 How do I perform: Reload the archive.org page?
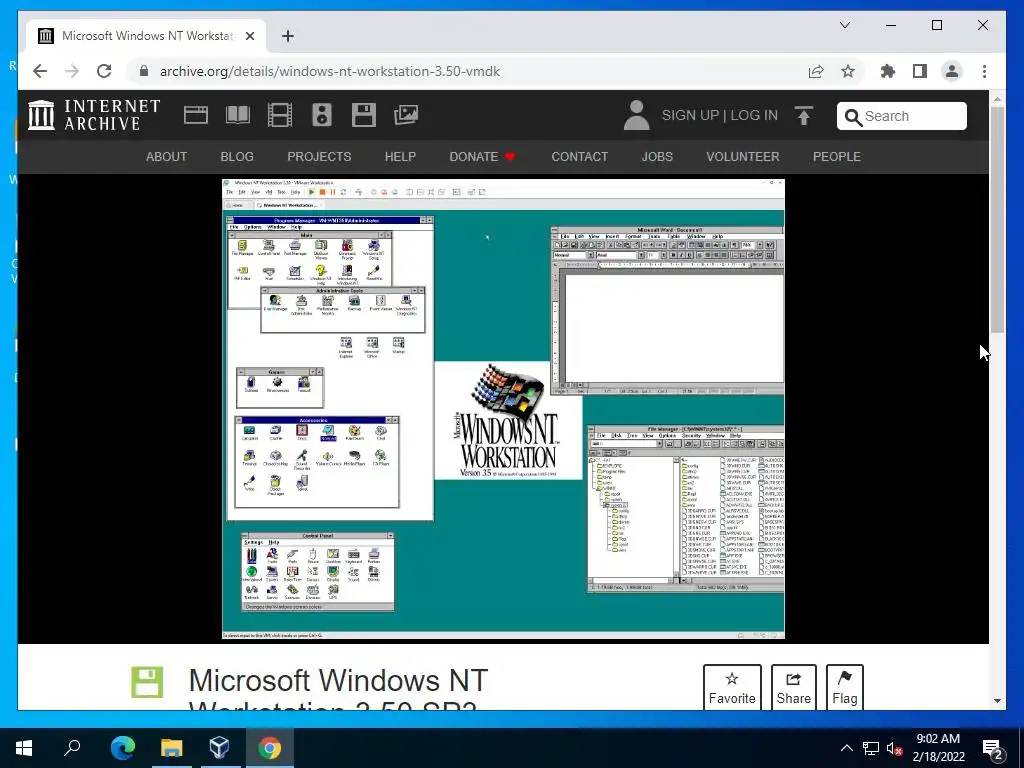pos(104,71)
